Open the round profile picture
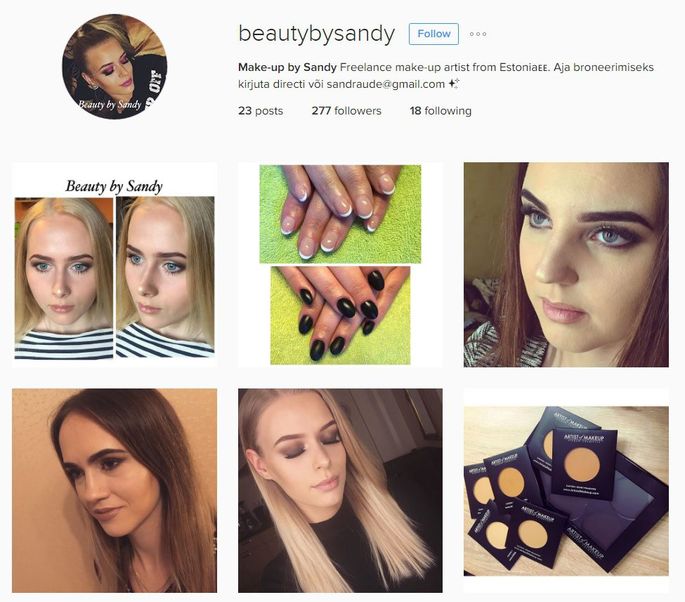The image size is (685, 602). pyautogui.click(x=114, y=66)
